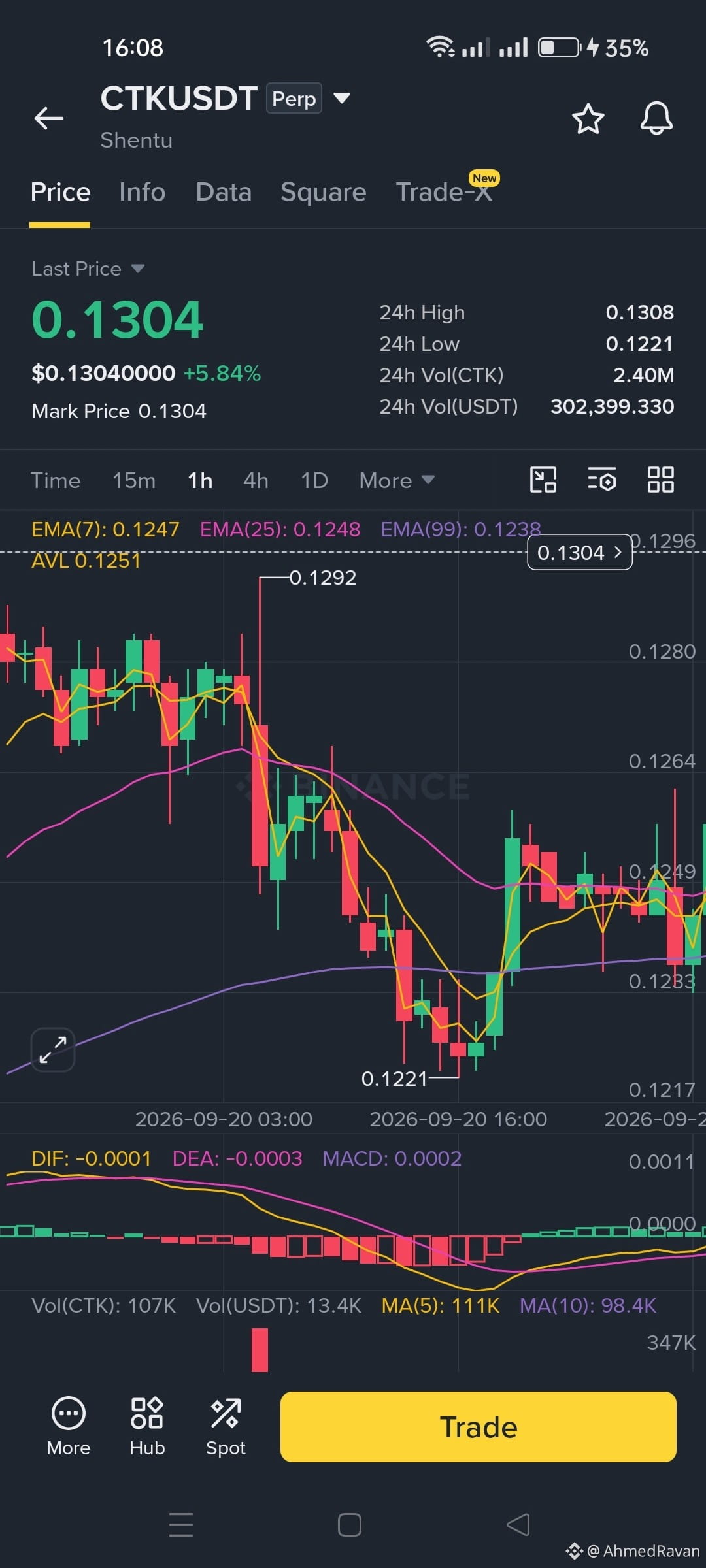This screenshot has height=1568, width=706.
Task: Open chart drawing tools icon
Action: [x=543, y=480]
